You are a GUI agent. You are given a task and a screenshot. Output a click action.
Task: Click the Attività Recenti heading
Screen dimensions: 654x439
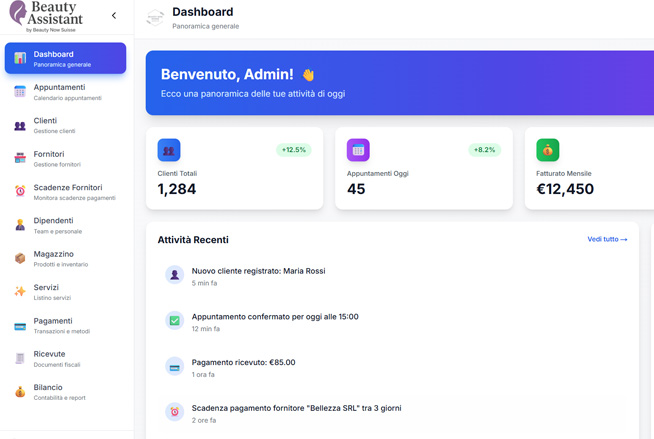(193, 240)
